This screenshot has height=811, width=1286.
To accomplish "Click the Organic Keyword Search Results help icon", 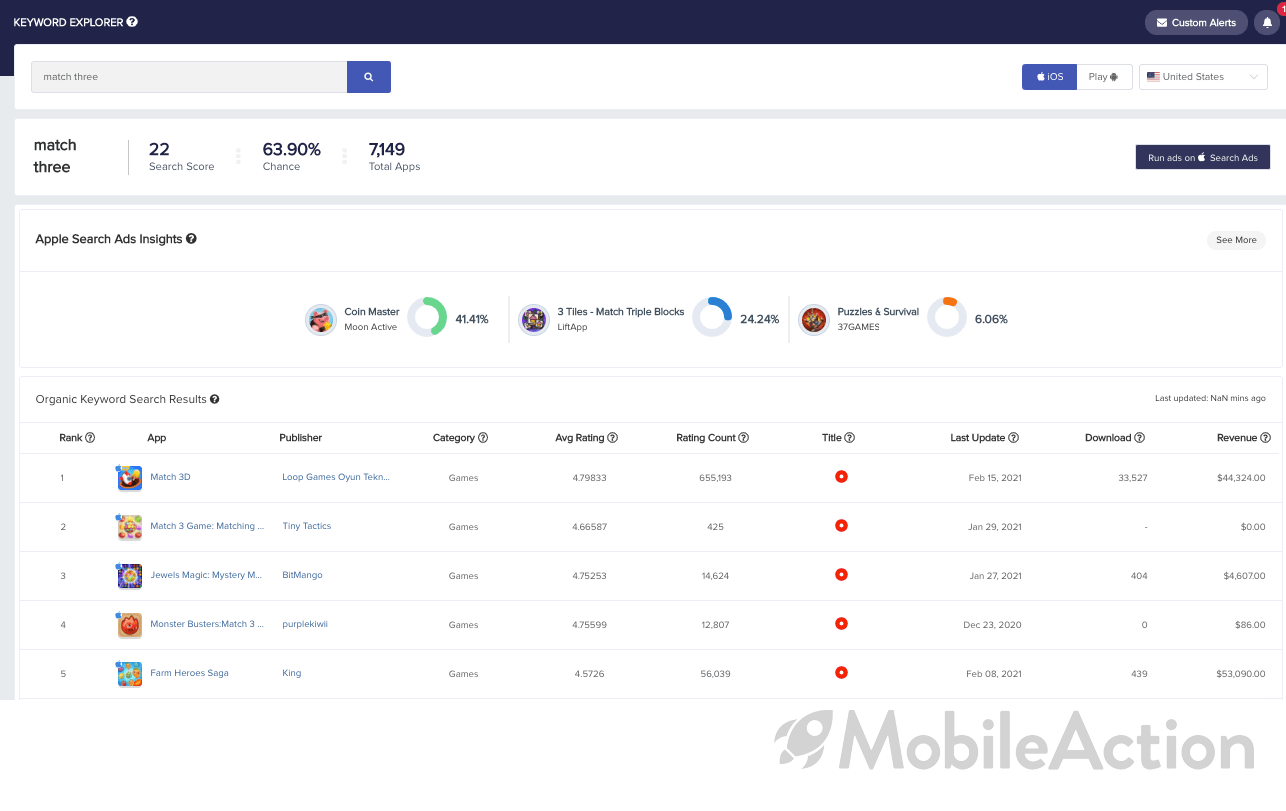I will (x=214, y=399).
